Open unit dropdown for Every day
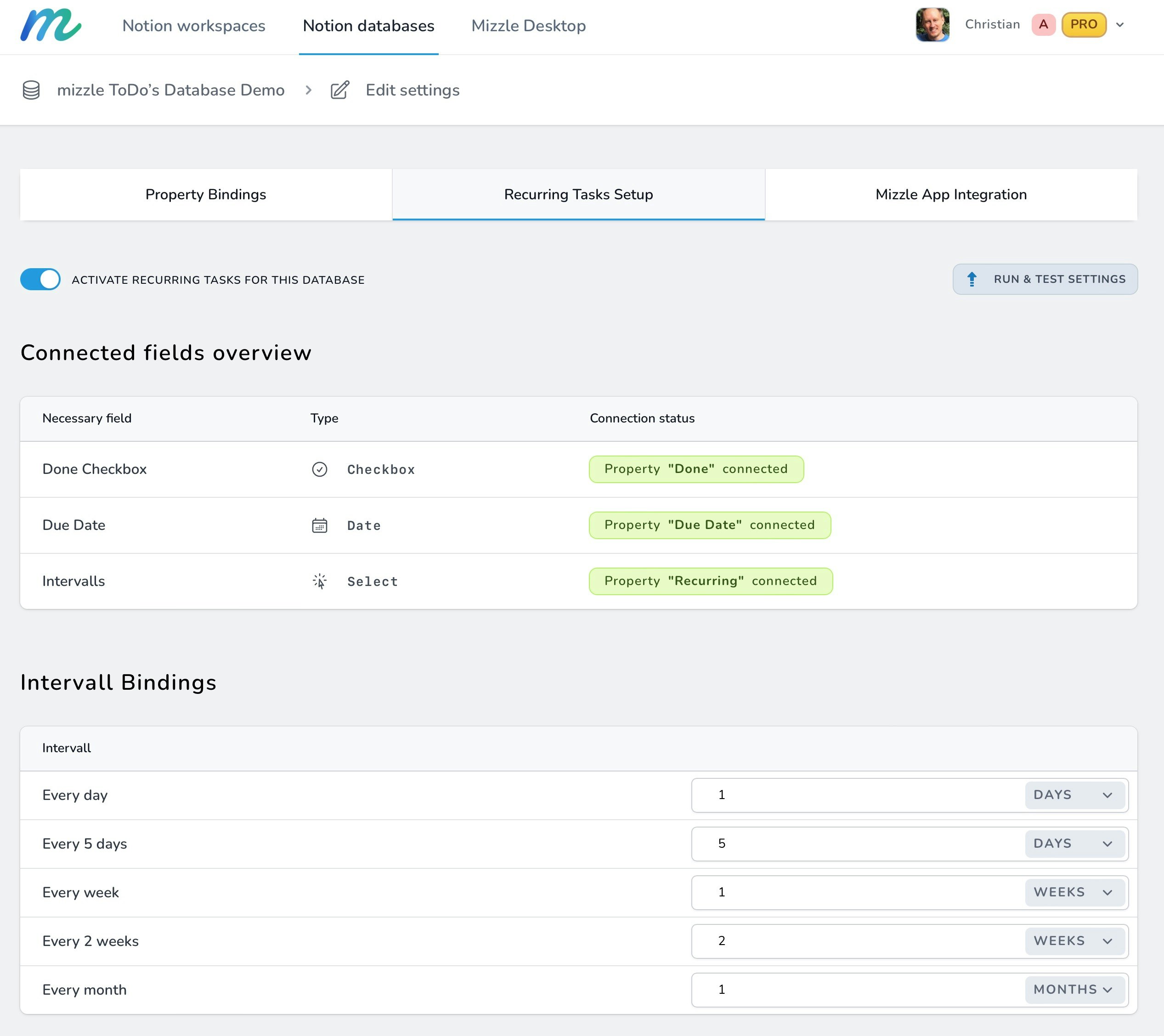1164x1036 pixels. click(x=1074, y=795)
